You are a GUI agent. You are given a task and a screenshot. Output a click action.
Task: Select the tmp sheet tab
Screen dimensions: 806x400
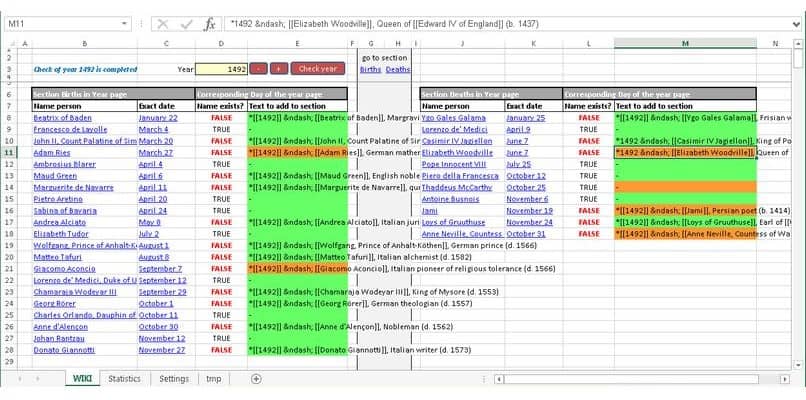(214, 379)
